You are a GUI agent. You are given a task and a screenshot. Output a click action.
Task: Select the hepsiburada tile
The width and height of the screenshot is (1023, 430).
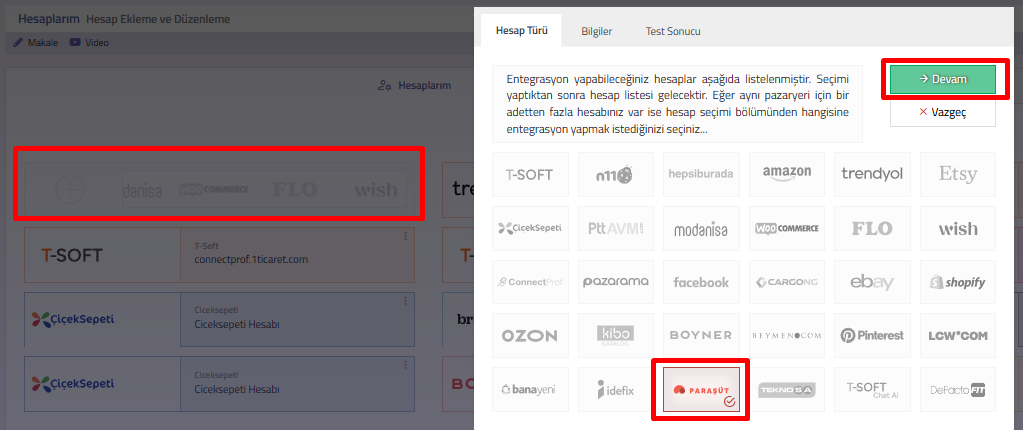pos(701,174)
